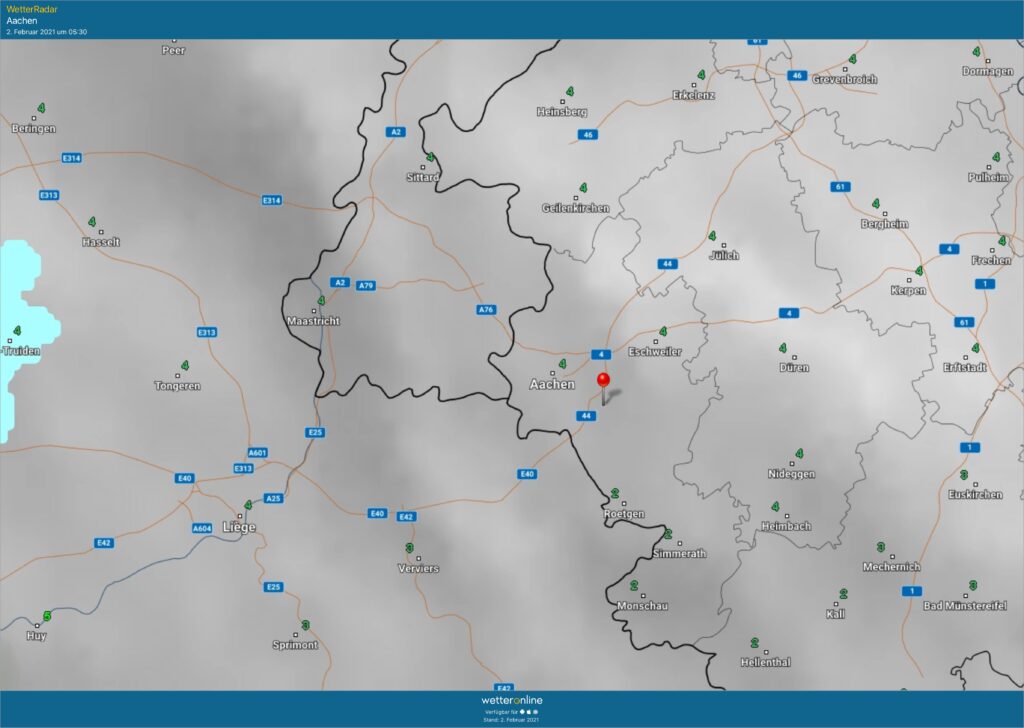
Task: Click the Huy city label
Action: 37,635
